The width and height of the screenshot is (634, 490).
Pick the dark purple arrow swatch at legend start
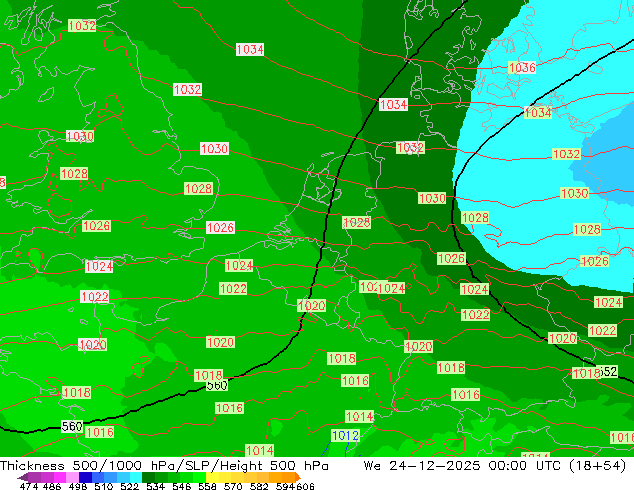point(23,477)
